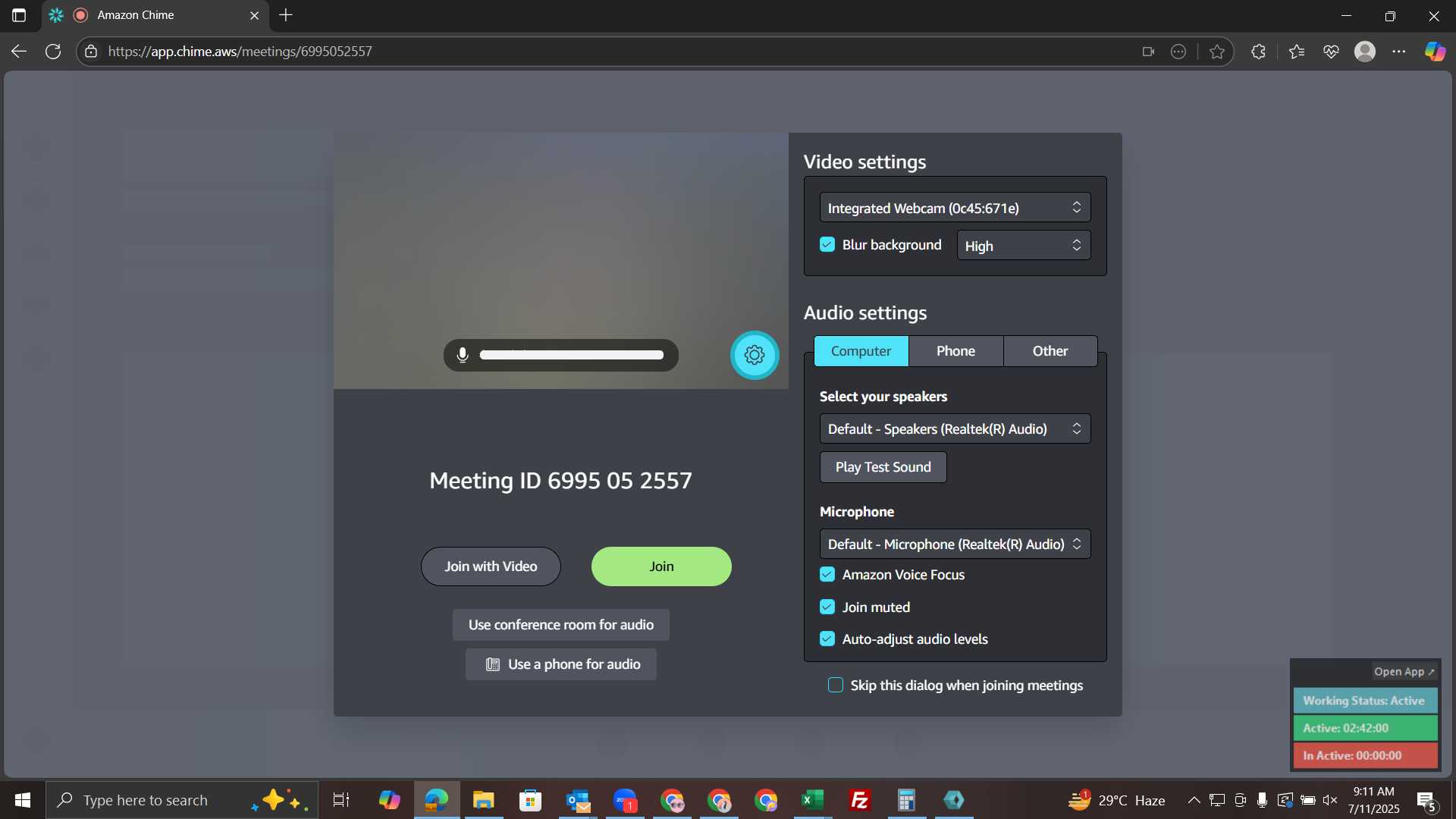Open Calculator from the taskbar
The height and width of the screenshot is (819, 1456).
[907, 800]
